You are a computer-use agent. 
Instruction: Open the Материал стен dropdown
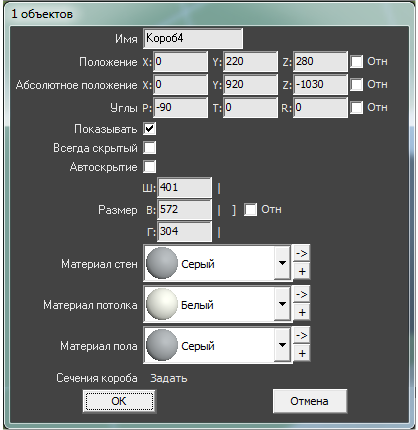click(x=282, y=263)
